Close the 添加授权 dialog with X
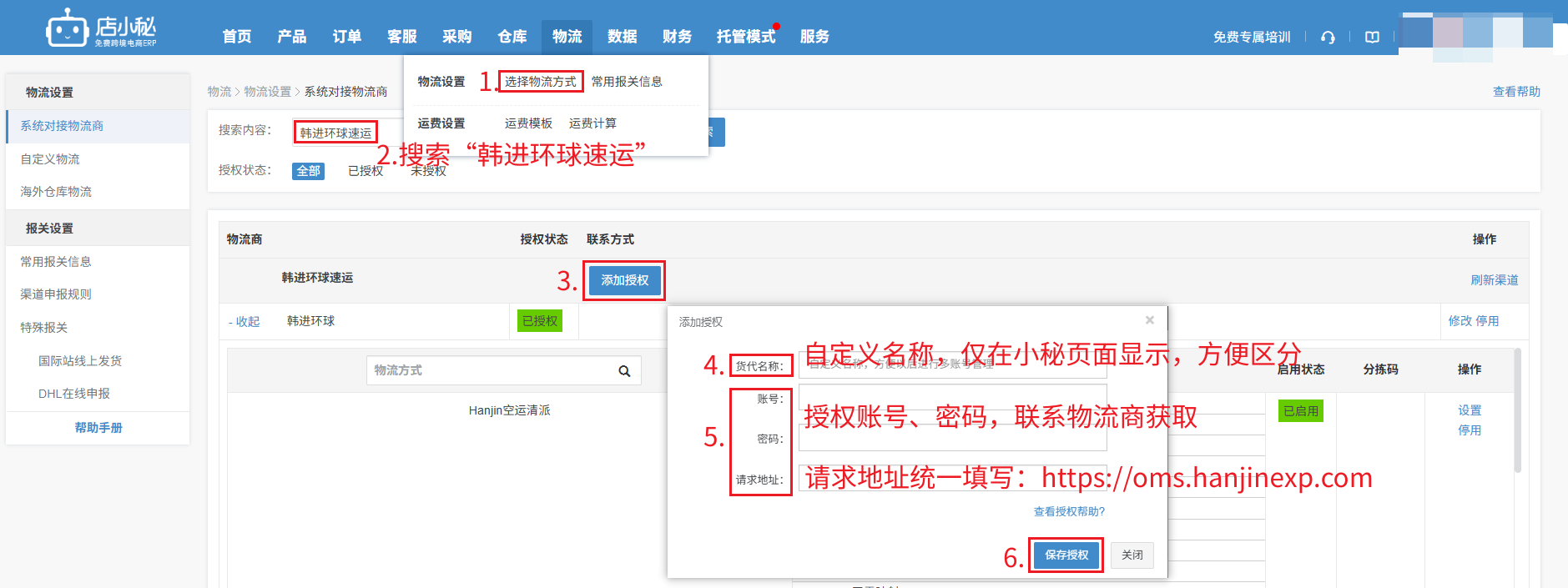 [x=1150, y=320]
